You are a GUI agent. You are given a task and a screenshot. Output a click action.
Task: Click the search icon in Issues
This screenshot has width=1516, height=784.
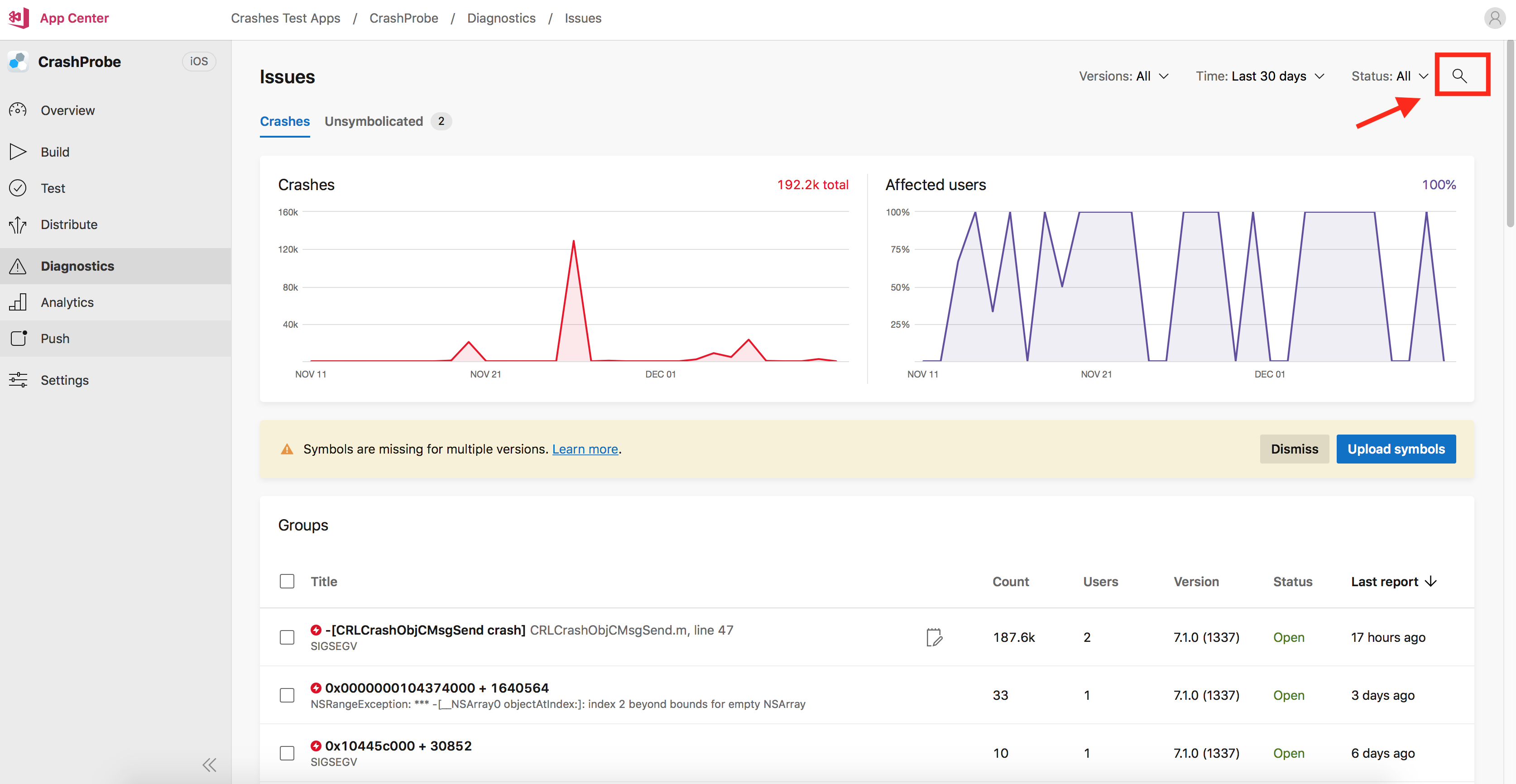(1460, 75)
